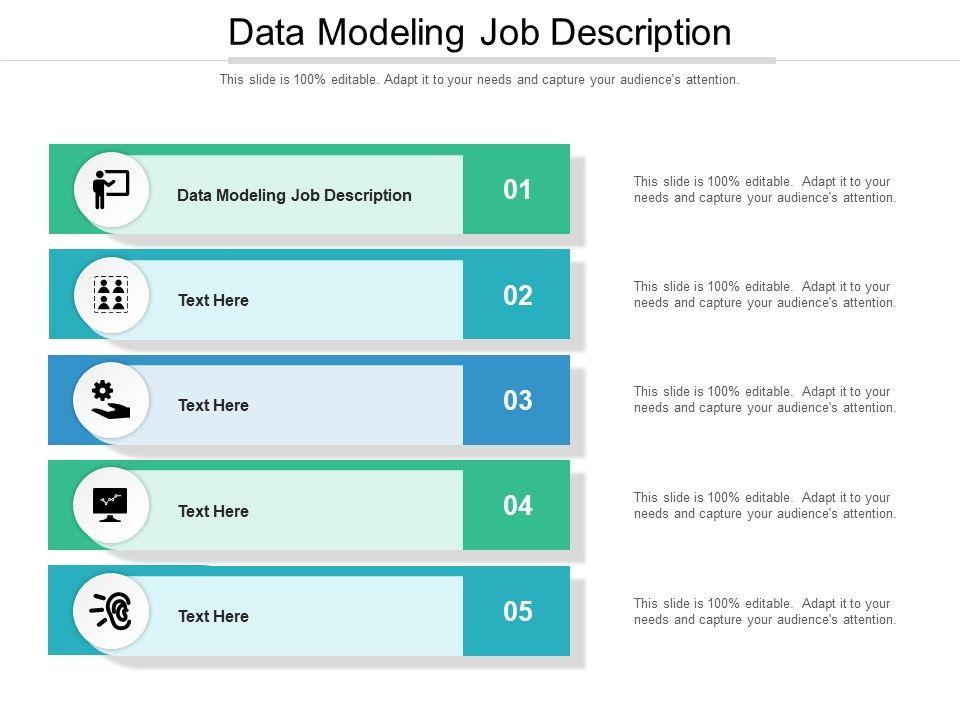Click the gear over hand icon
This screenshot has width=960, height=720.
111,400
